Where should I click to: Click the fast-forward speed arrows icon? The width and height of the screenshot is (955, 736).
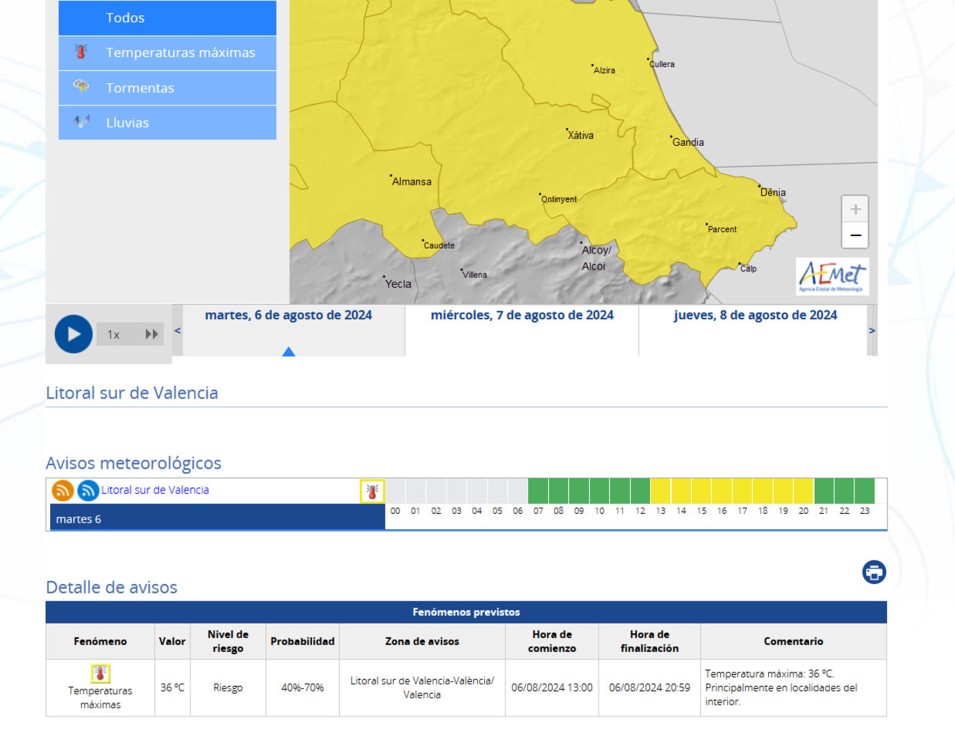152,334
